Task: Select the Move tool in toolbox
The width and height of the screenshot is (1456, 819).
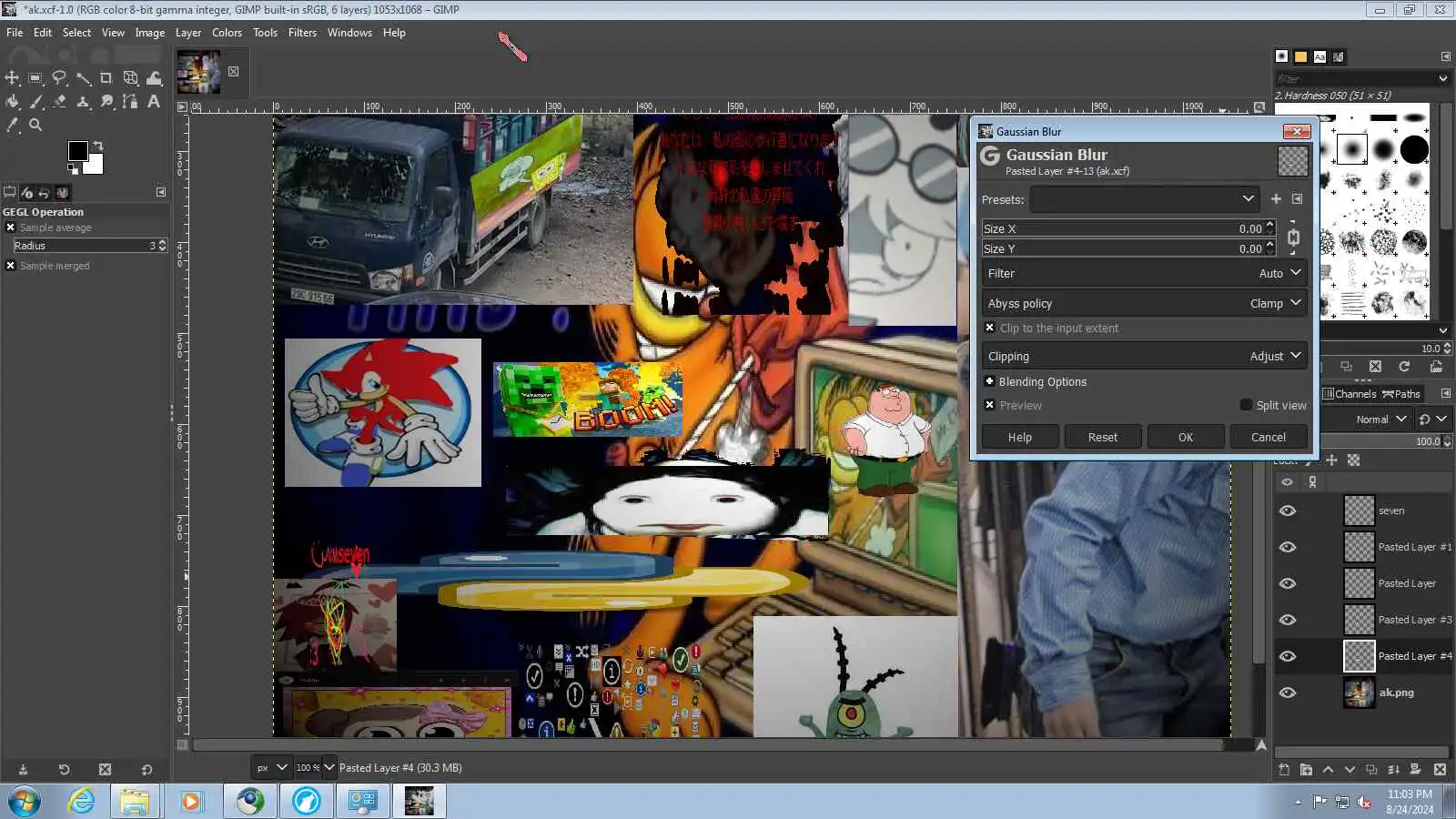Action: point(12,78)
